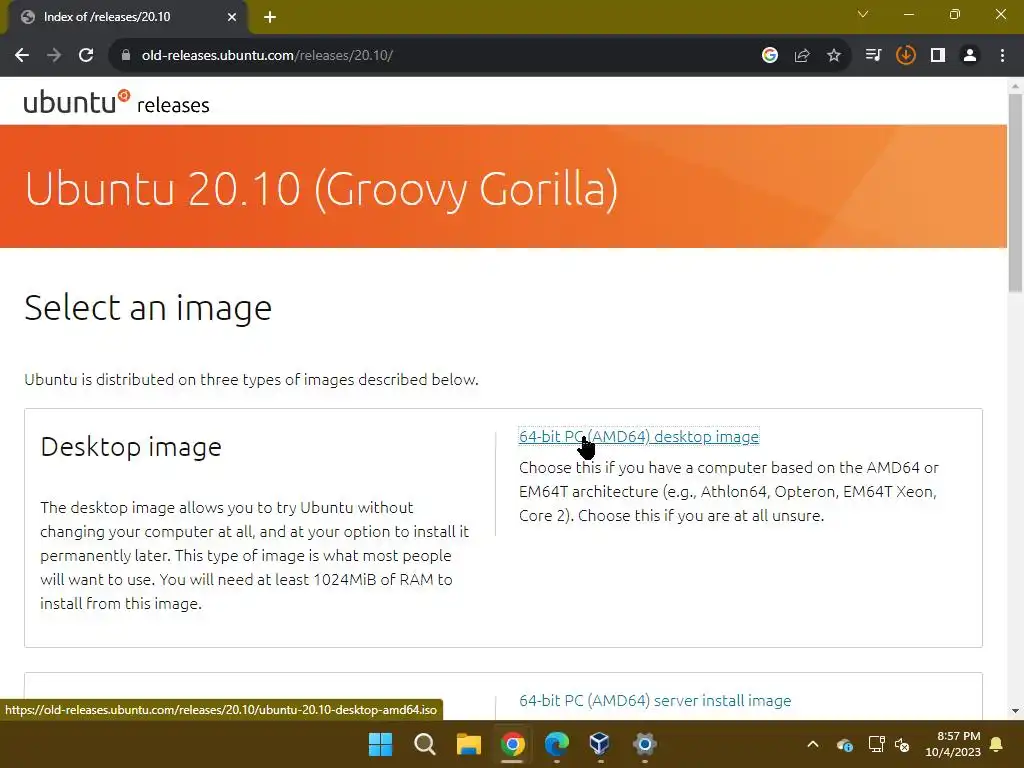Click the scrollbar down arrow
This screenshot has width=1024, height=768.
pyautogui.click(x=1015, y=711)
